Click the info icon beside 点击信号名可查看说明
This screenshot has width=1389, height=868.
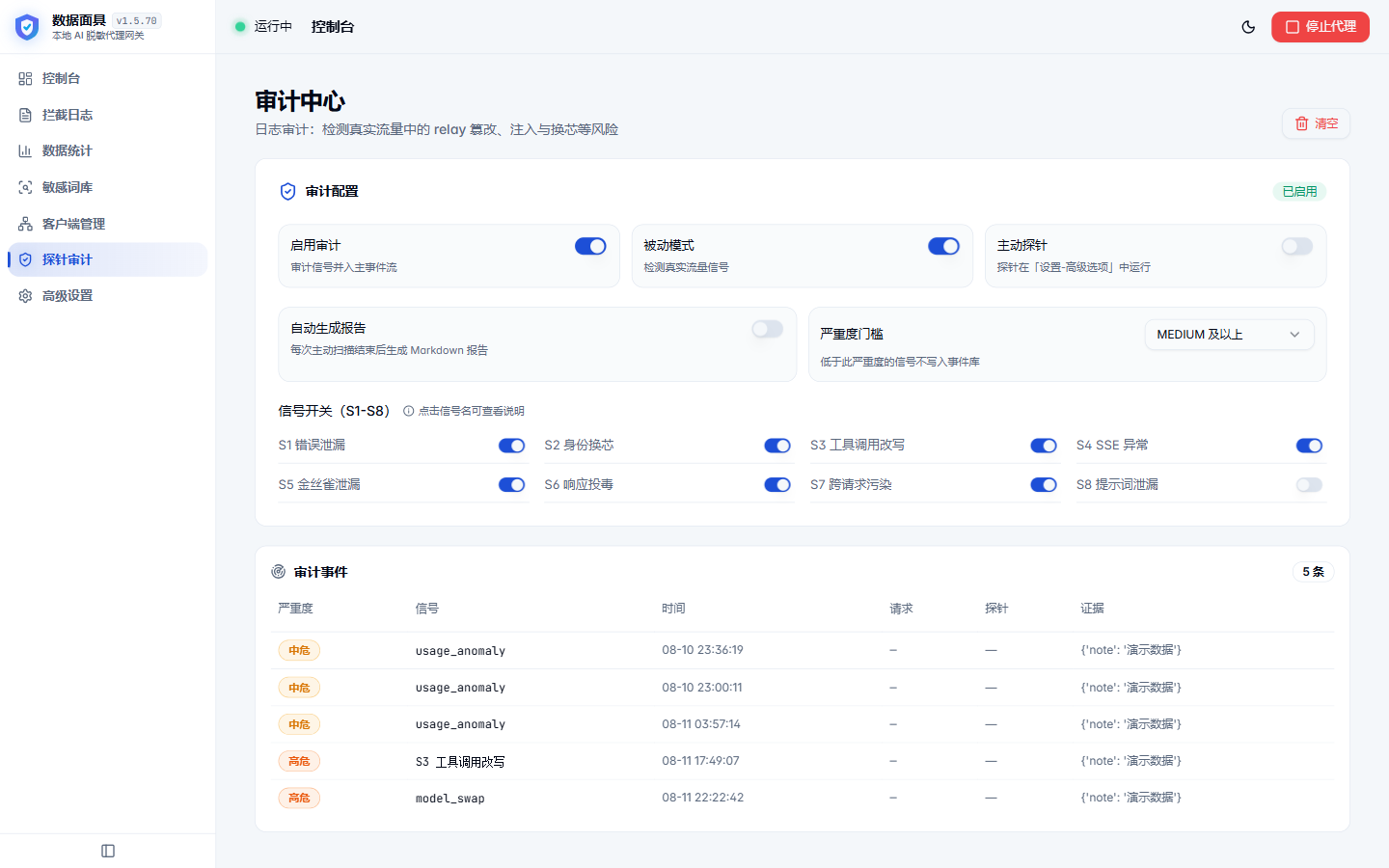click(x=409, y=411)
